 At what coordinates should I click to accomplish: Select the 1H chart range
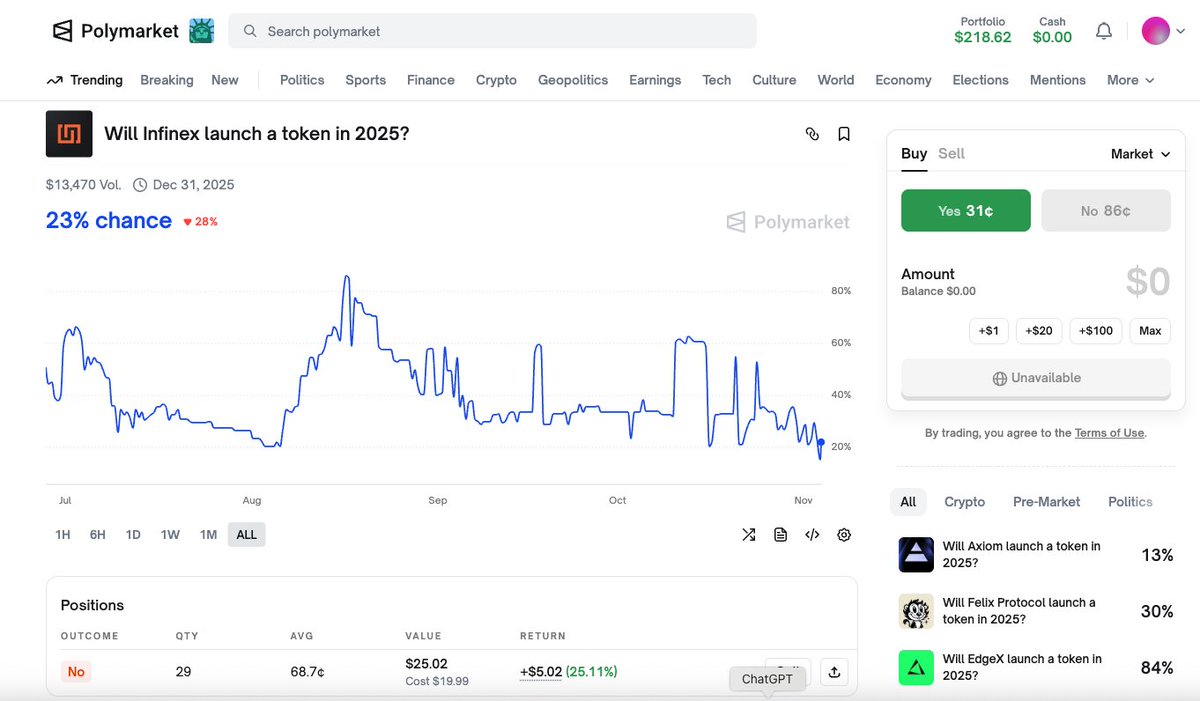click(x=62, y=535)
